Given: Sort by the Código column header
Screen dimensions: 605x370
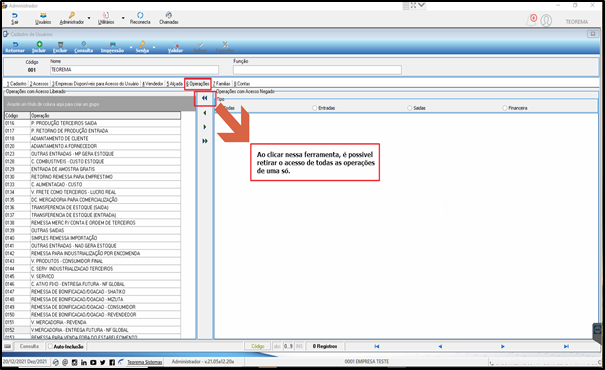Looking at the screenshot, I should point(17,115).
